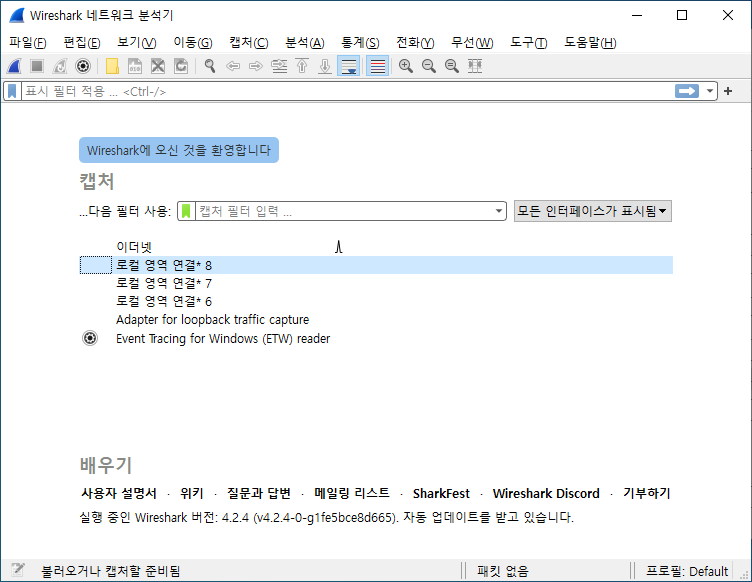Open the 도움말(H) menu
The image size is (752, 582).
click(x=590, y=43)
